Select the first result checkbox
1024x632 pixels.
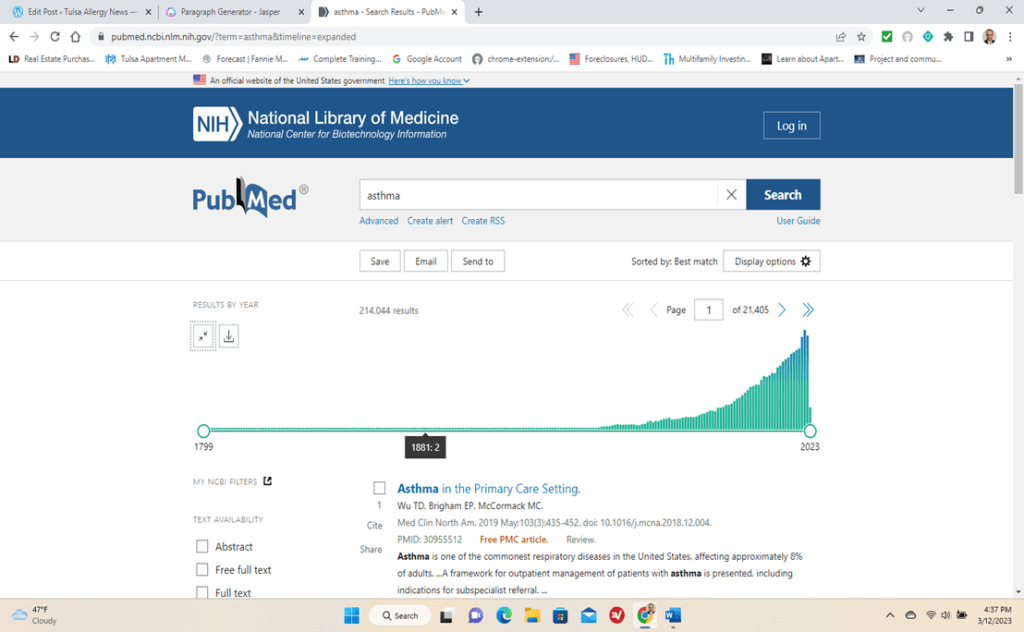[379, 488]
